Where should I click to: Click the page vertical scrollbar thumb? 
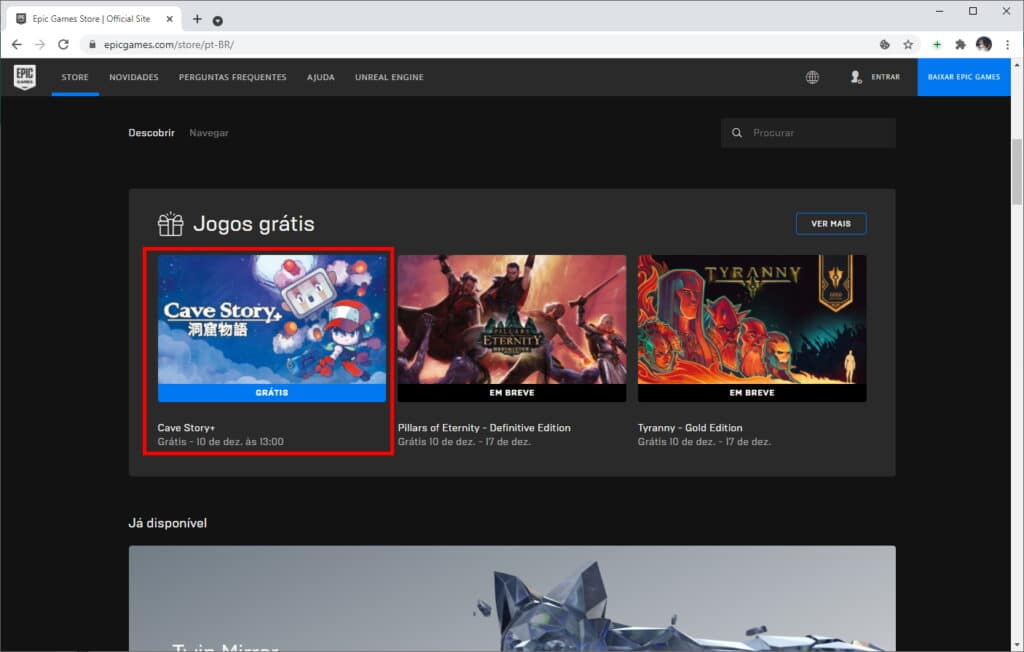(1017, 172)
